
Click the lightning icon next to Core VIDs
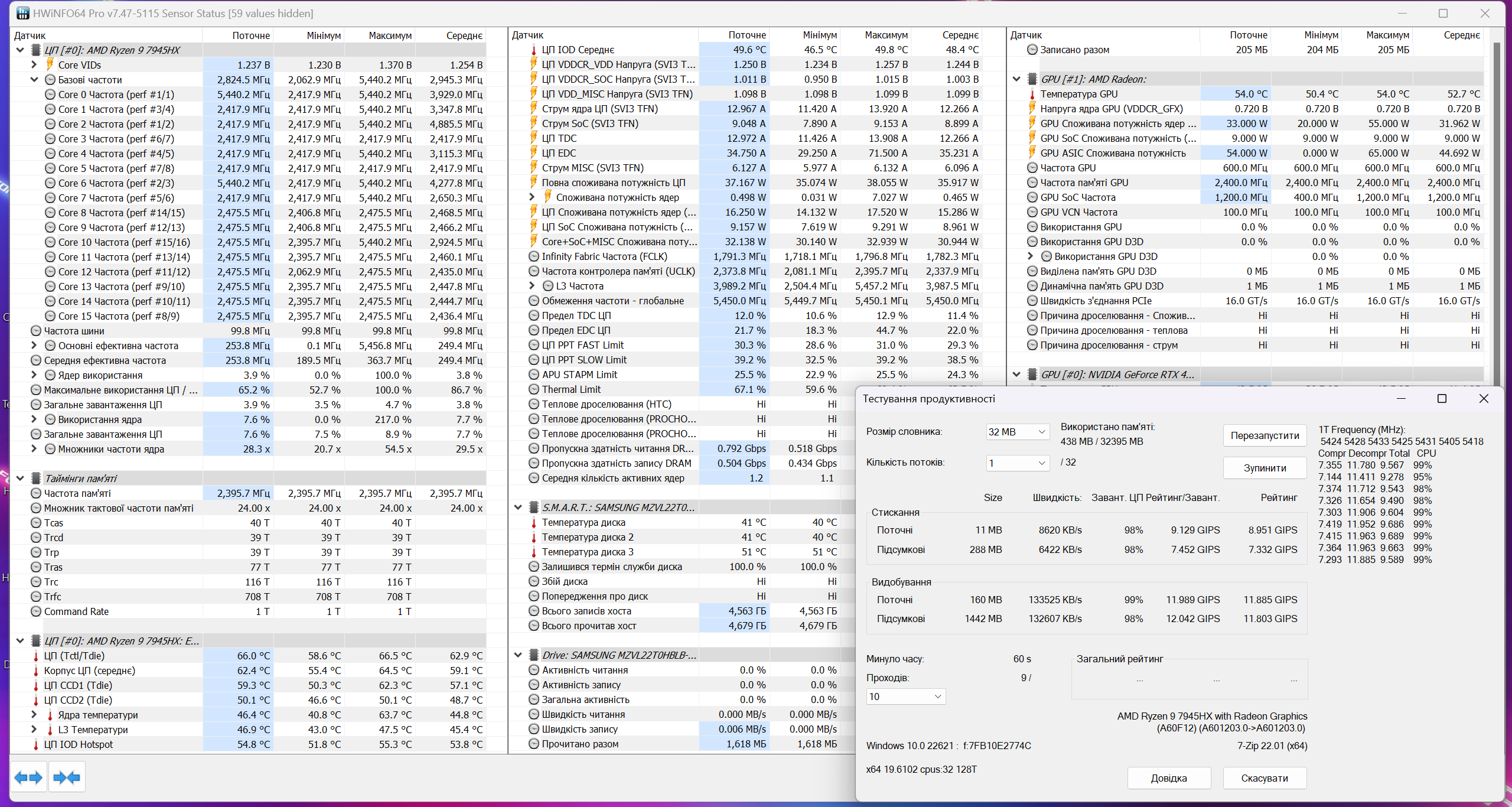[50, 64]
